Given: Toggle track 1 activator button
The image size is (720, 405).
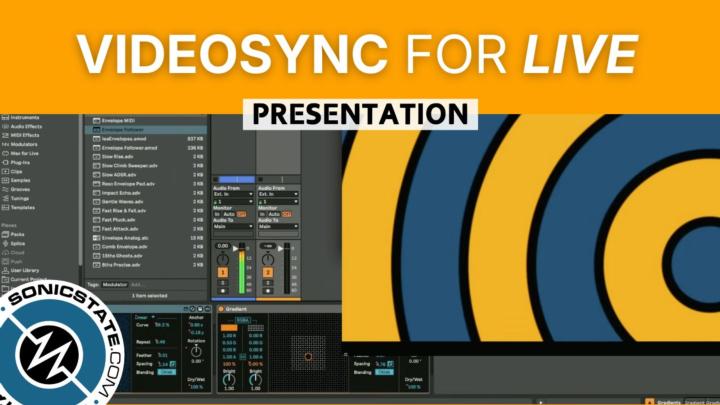Looking at the screenshot, I should click(223, 272).
